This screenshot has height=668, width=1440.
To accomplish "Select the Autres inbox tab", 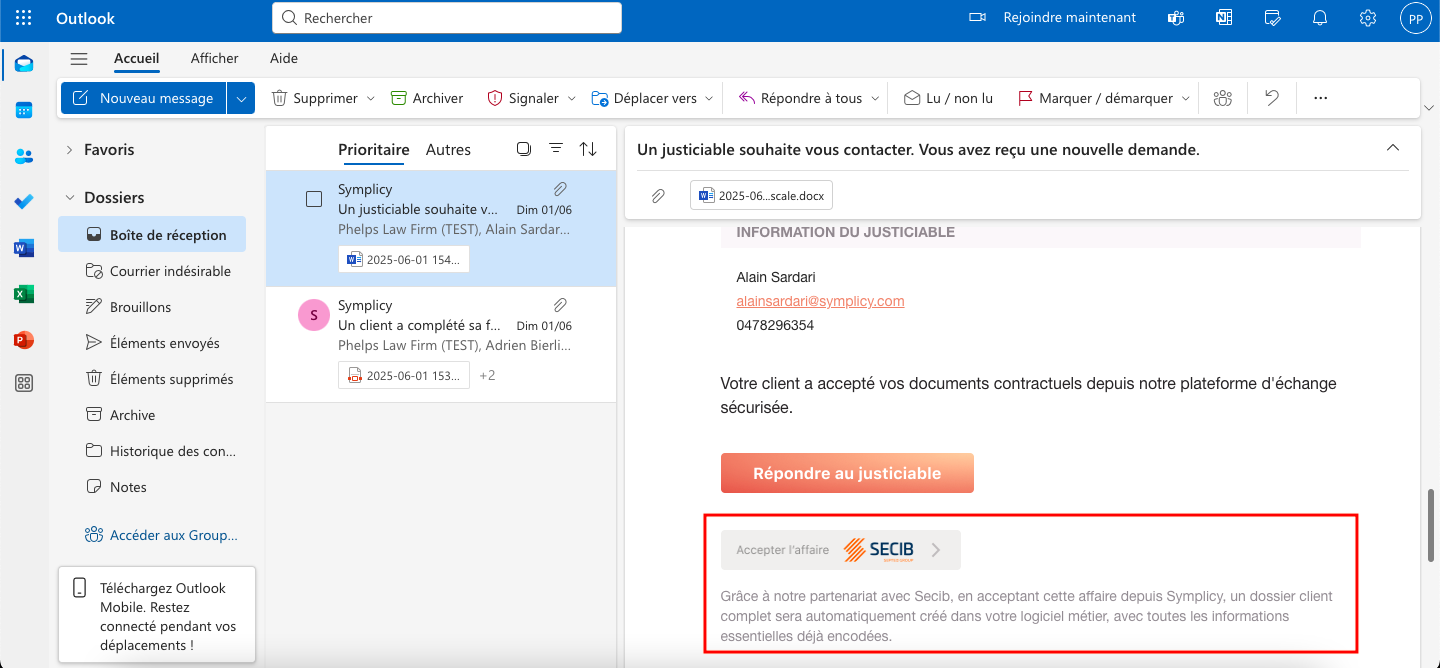I will pos(448,149).
